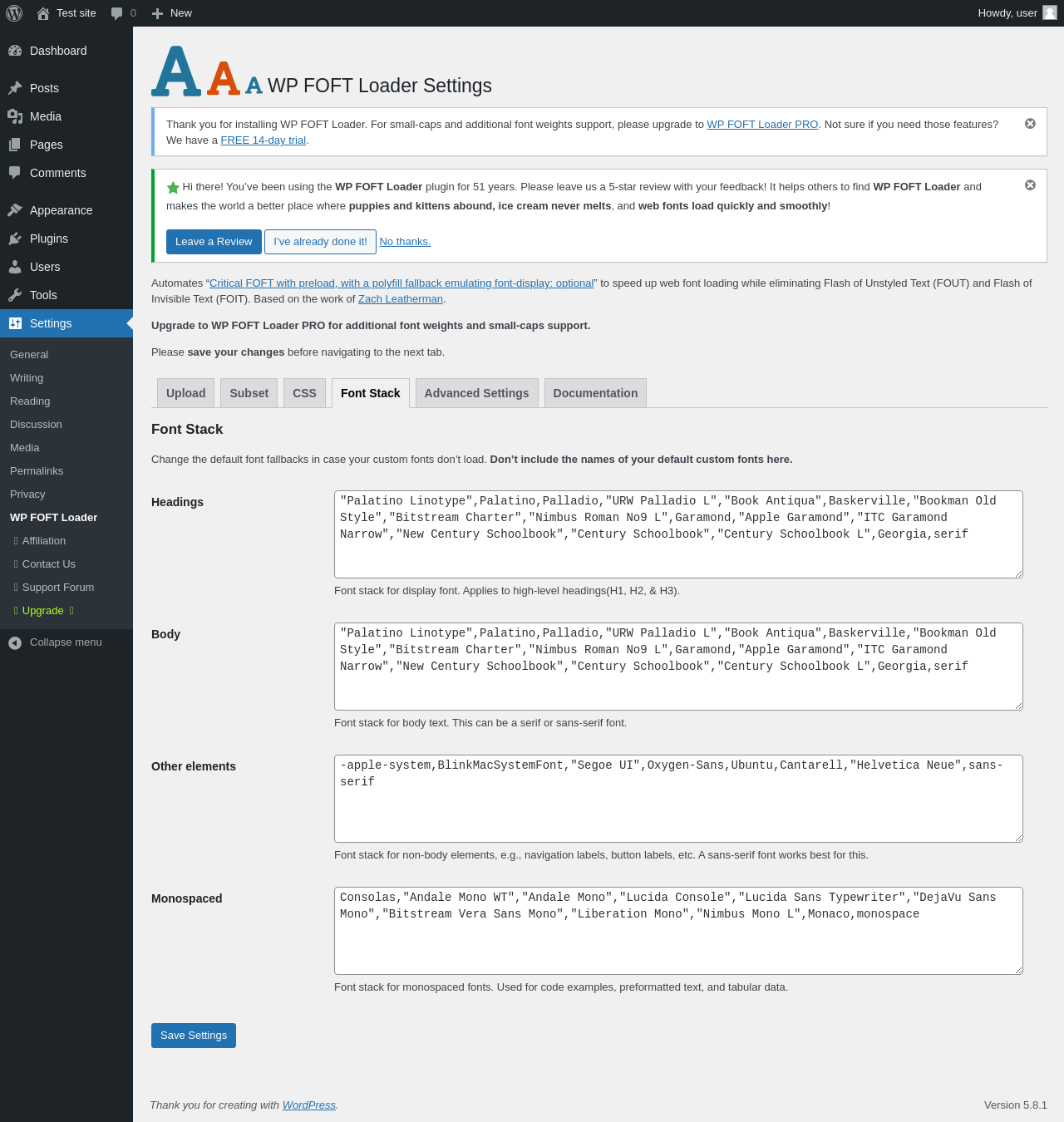Click the plus New content icon
The height and width of the screenshot is (1122, 1064).
point(157,13)
